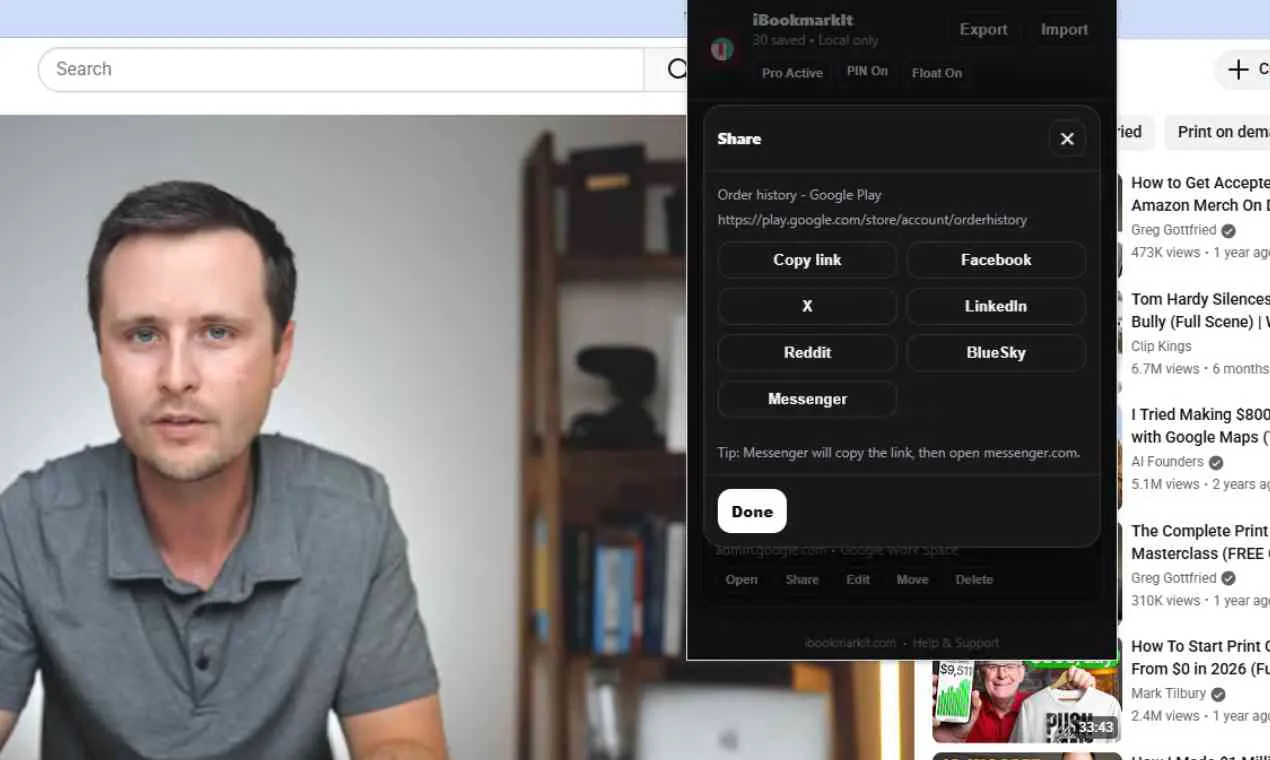Click the Edit action under admin.google.com bookmark
This screenshot has width=1270, height=760.
[858, 579]
